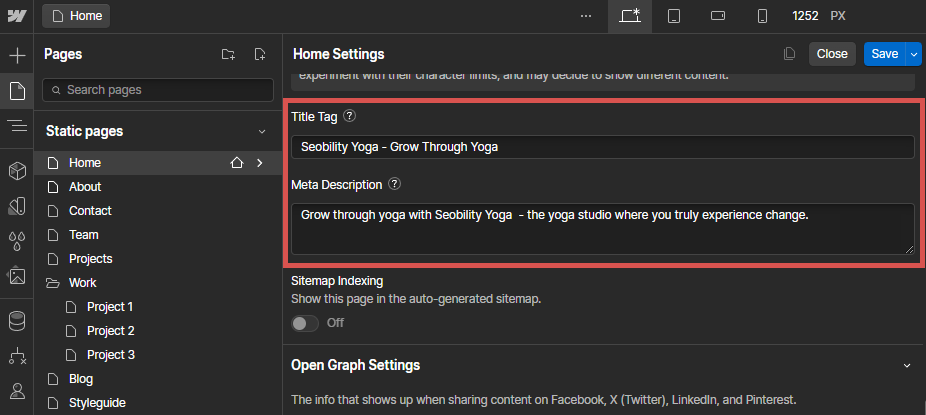Open the Logic flows icon
Image resolution: width=926 pixels, height=415 pixels.
click(x=17, y=355)
